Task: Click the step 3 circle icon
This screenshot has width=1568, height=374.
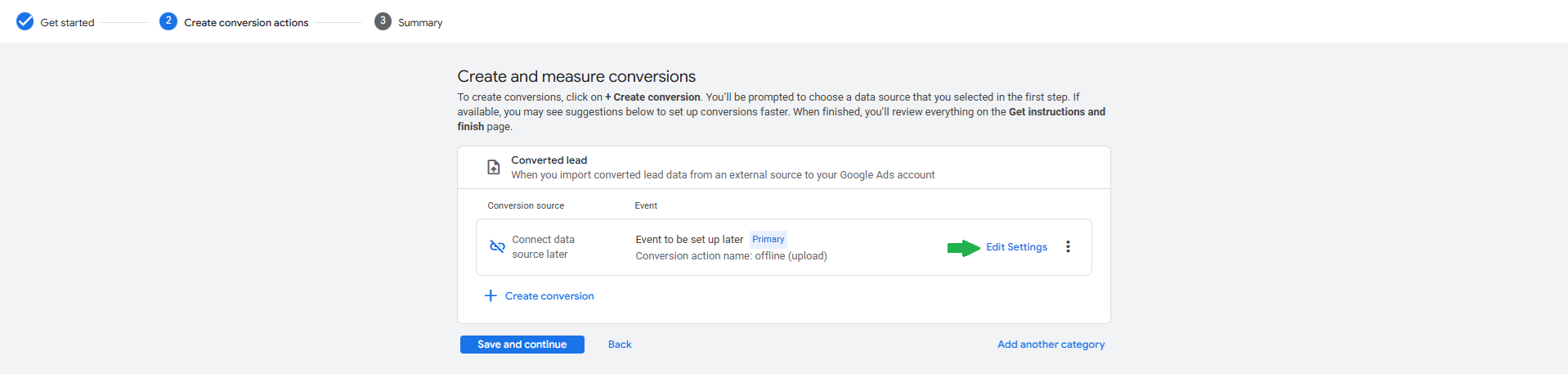Action: click(x=383, y=21)
